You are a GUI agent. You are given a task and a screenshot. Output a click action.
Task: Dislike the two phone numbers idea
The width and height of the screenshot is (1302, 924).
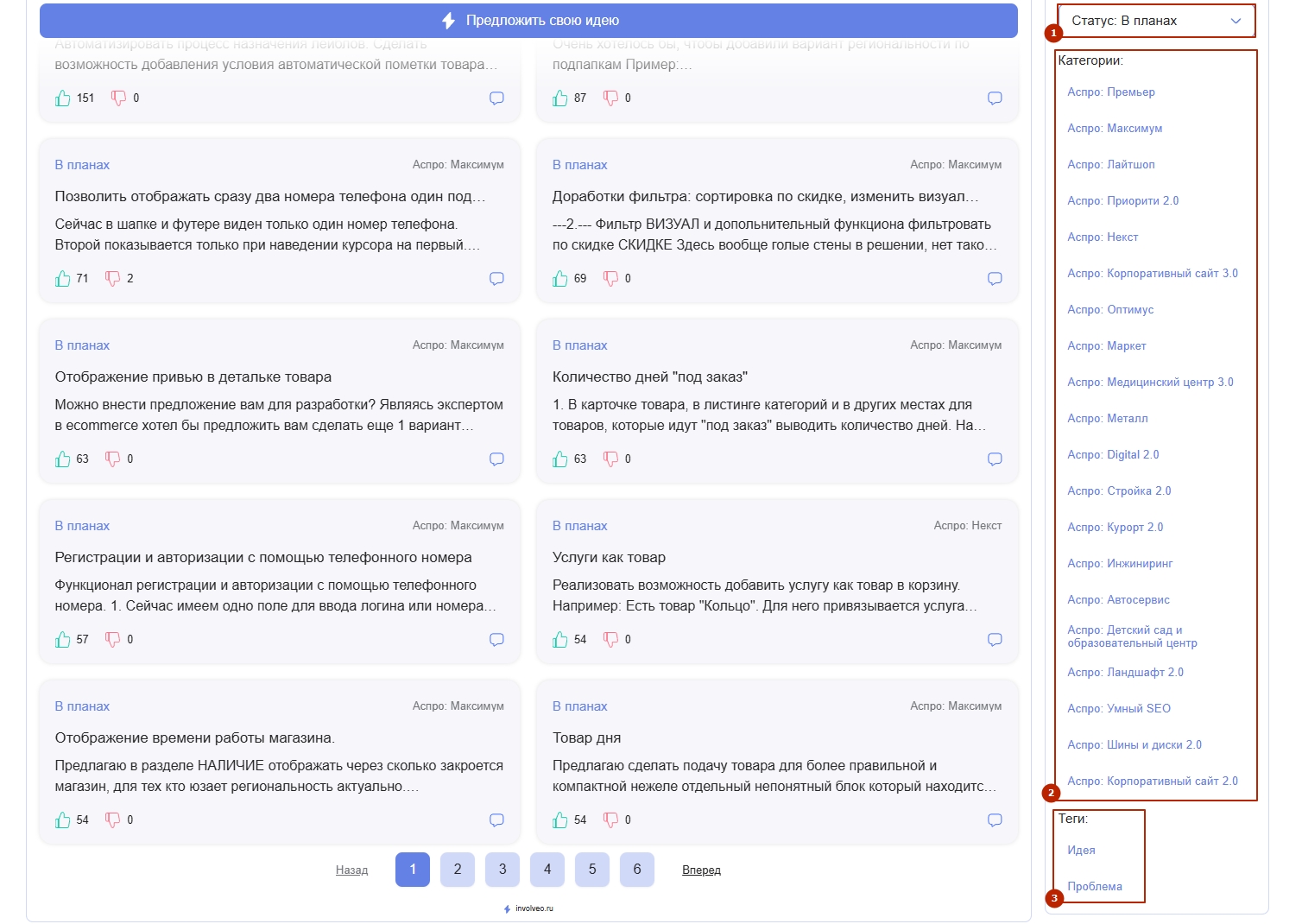[113, 278]
